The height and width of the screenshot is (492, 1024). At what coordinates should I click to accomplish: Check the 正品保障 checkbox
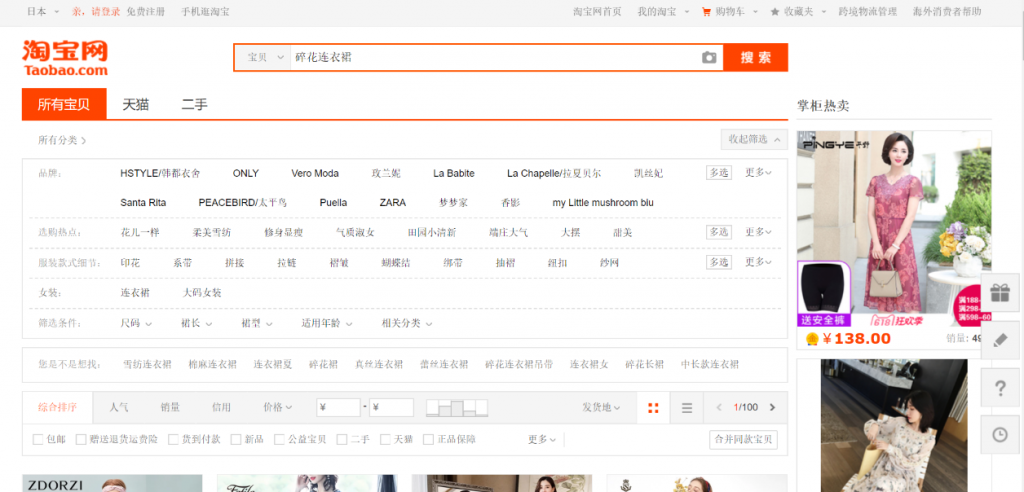pyautogui.click(x=428, y=440)
